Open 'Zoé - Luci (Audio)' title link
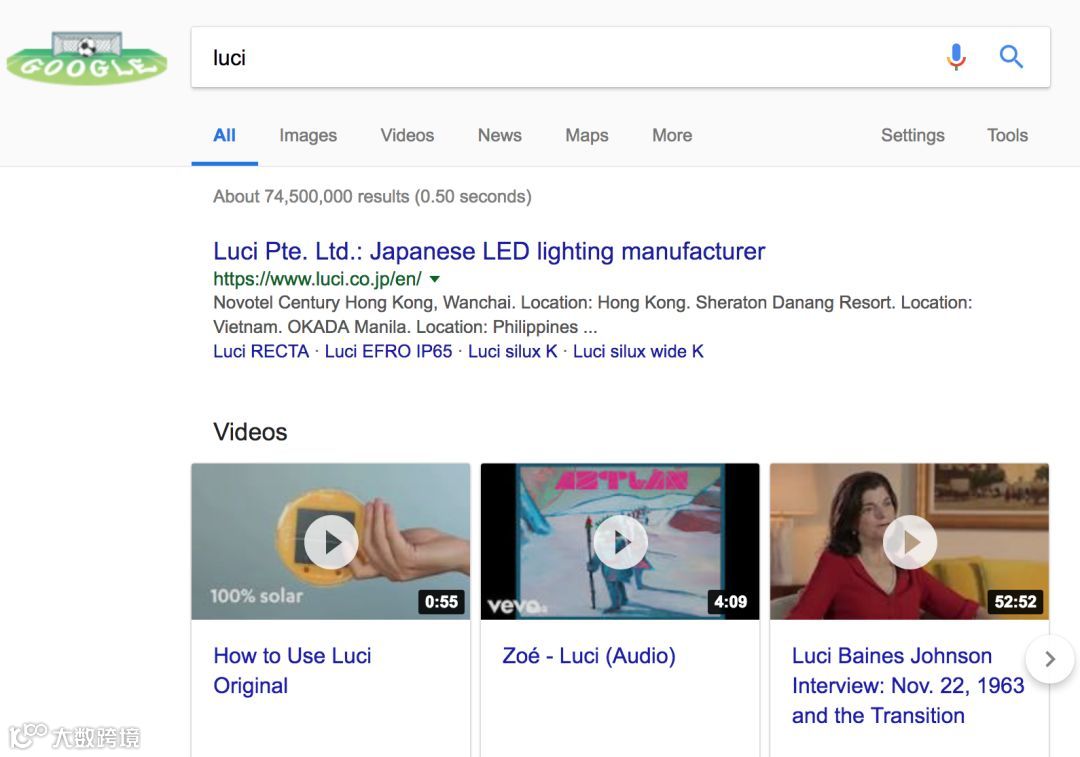Image resolution: width=1080 pixels, height=757 pixels. (589, 656)
